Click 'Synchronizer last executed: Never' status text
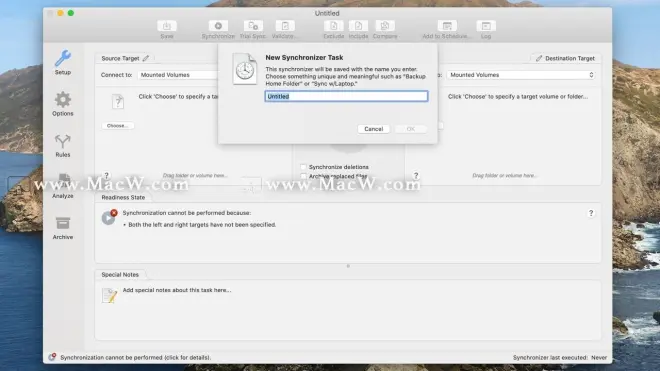 (560, 357)
